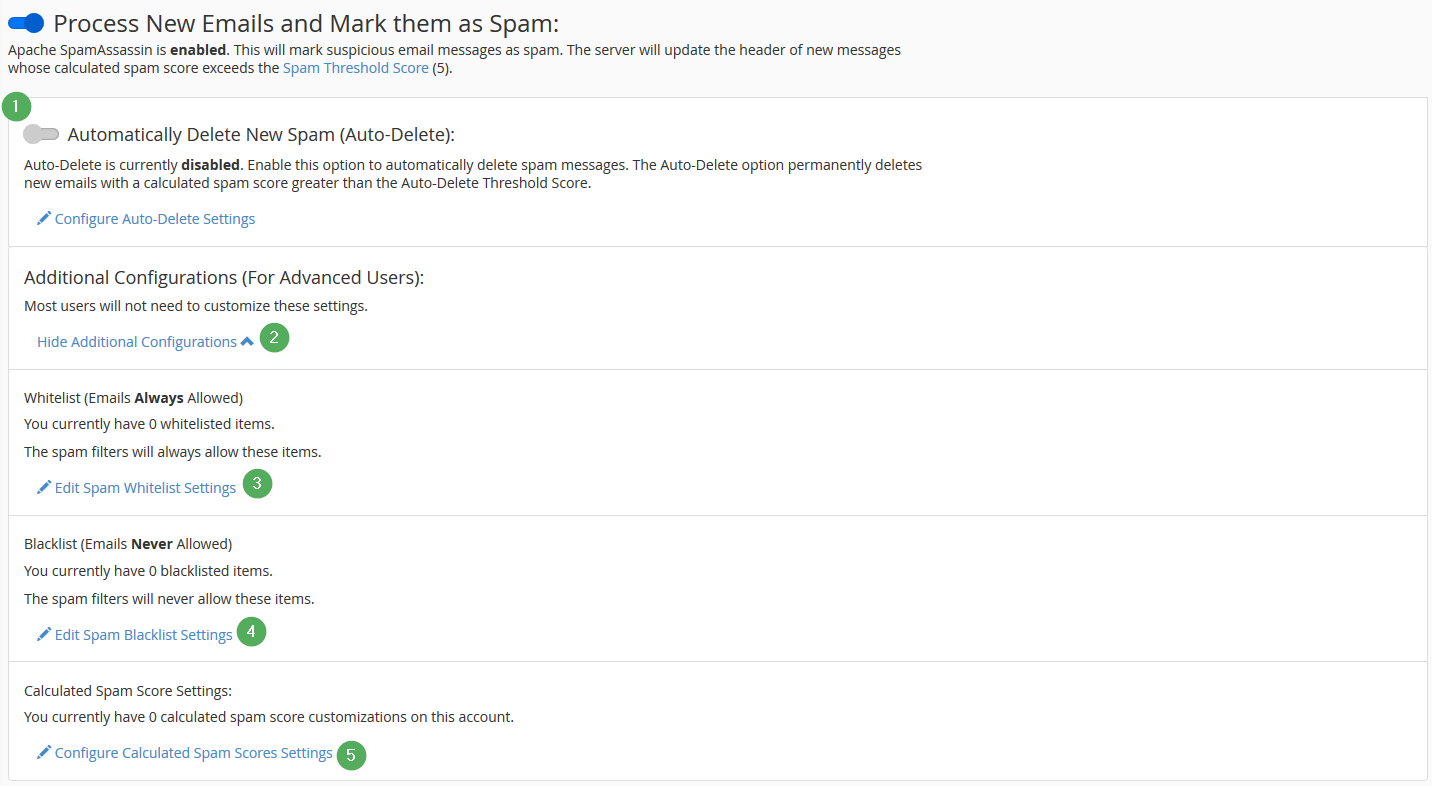The height and width of the screenshot is (786, 1432).
Task: Open Configure Auto-Delete Settings link
Action: tap(155, 219)
